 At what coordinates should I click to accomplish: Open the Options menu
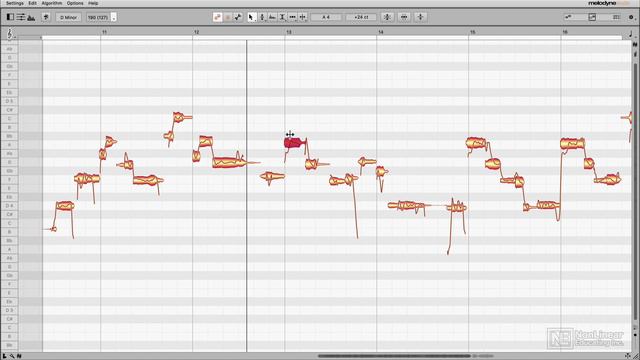tap(75, 3)
